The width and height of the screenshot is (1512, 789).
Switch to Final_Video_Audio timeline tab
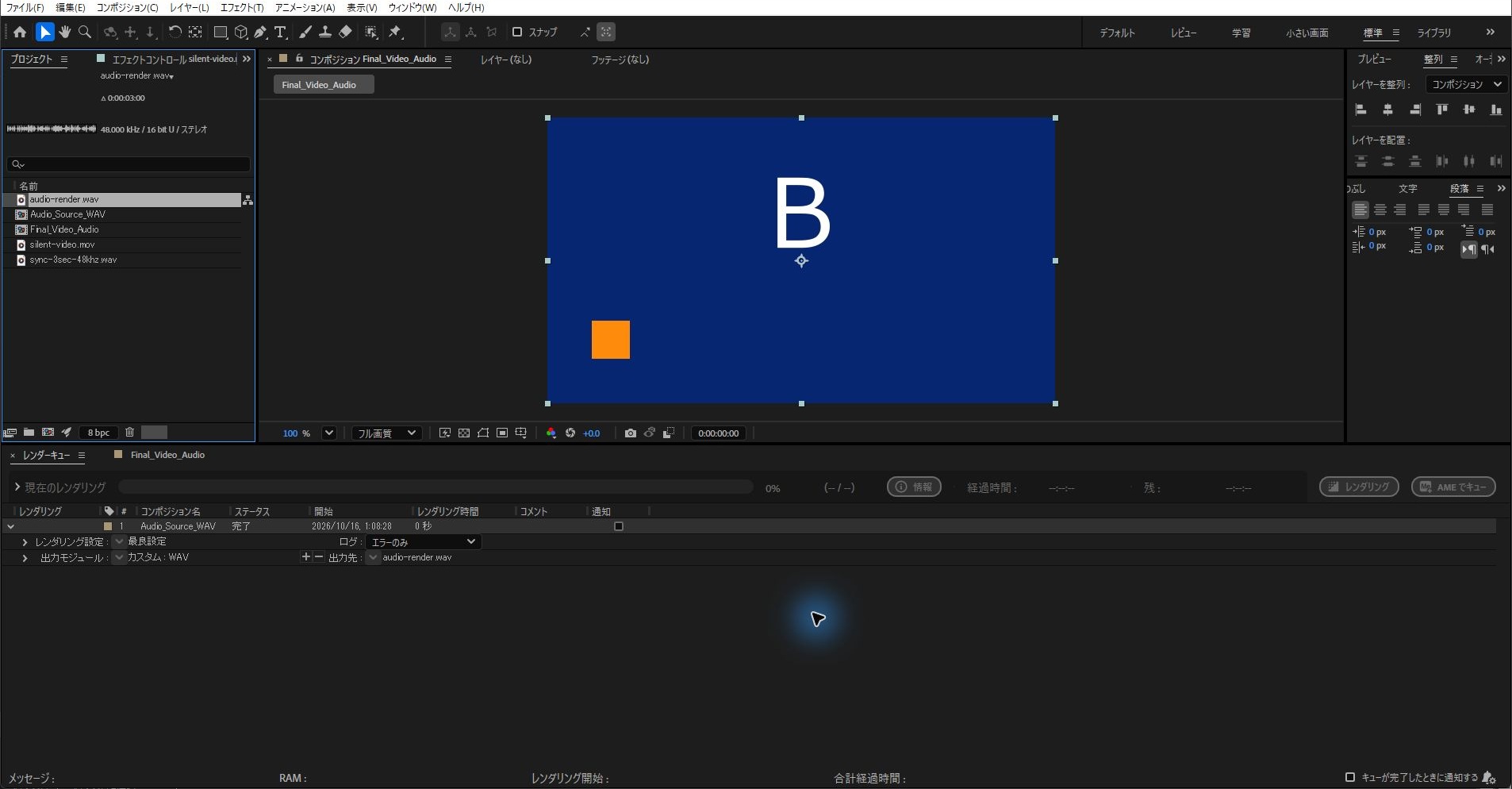(x=167, y=455)
